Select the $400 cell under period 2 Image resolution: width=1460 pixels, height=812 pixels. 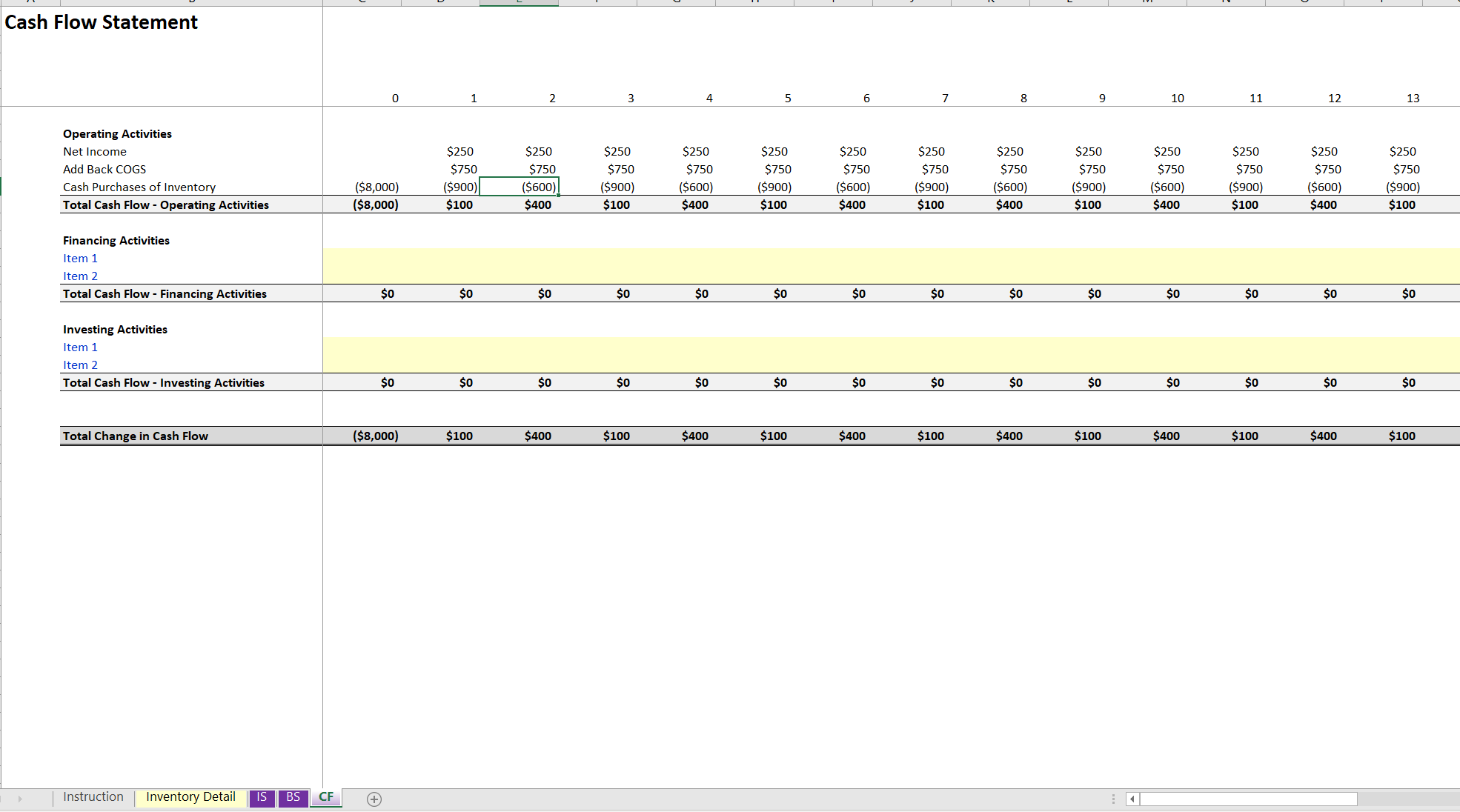tap(539, 204)
